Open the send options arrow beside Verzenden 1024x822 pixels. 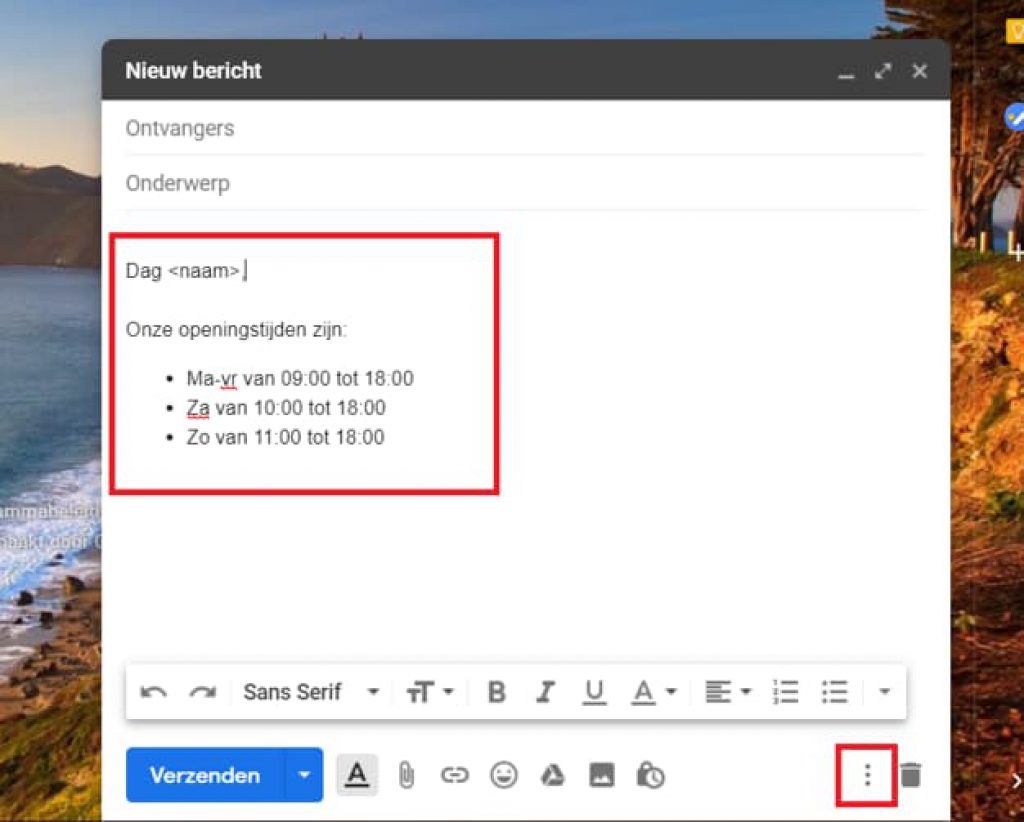[x=304, y=775]
